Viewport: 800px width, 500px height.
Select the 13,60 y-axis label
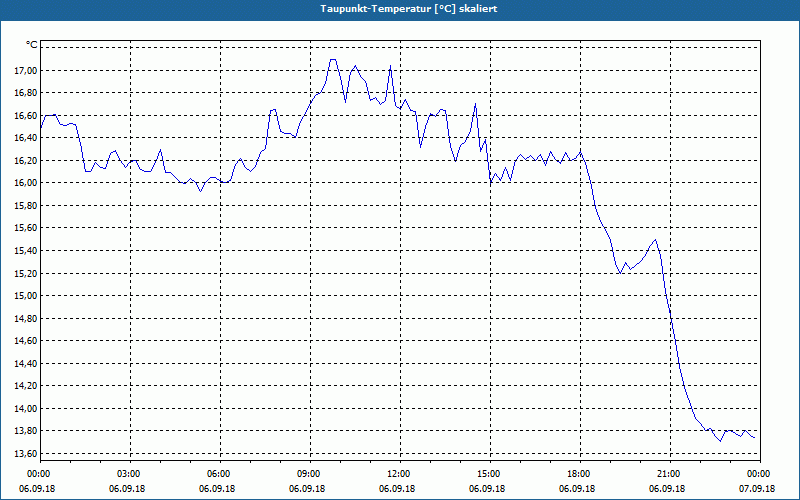(x=25, y=454)
